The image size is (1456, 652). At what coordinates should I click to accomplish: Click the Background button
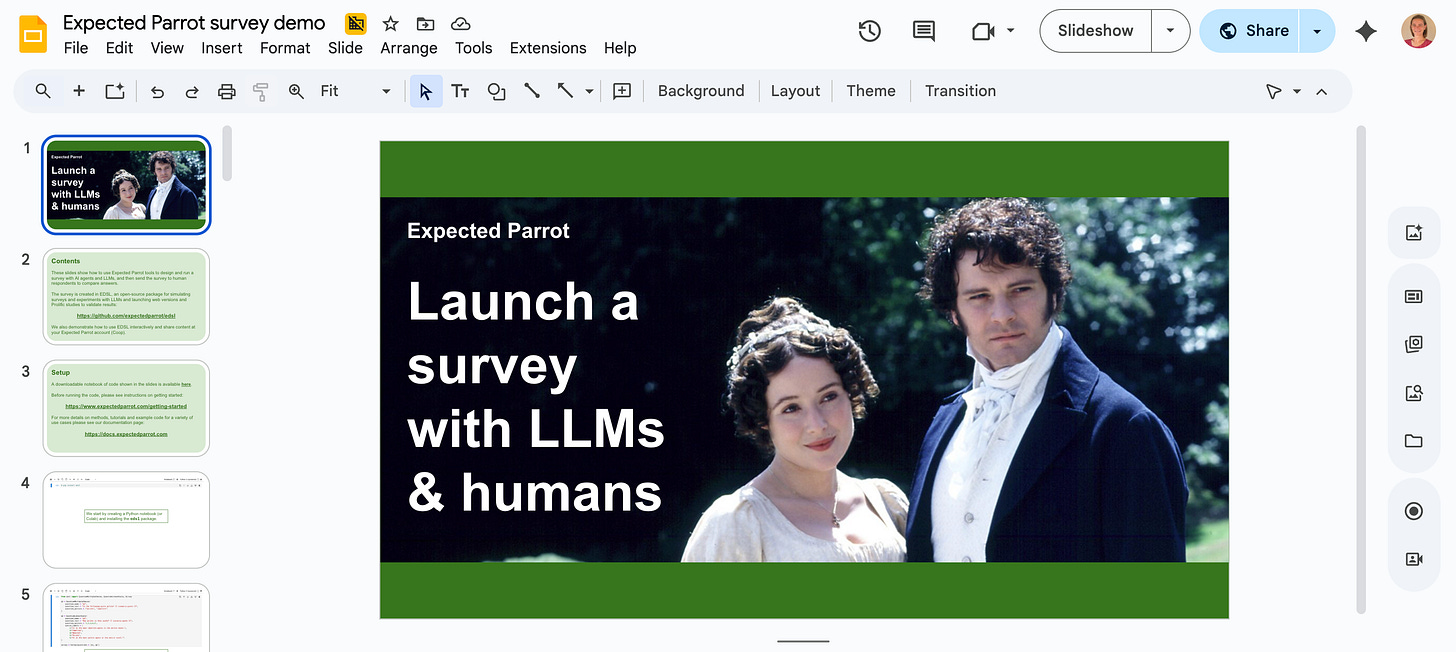coord(701,91)
